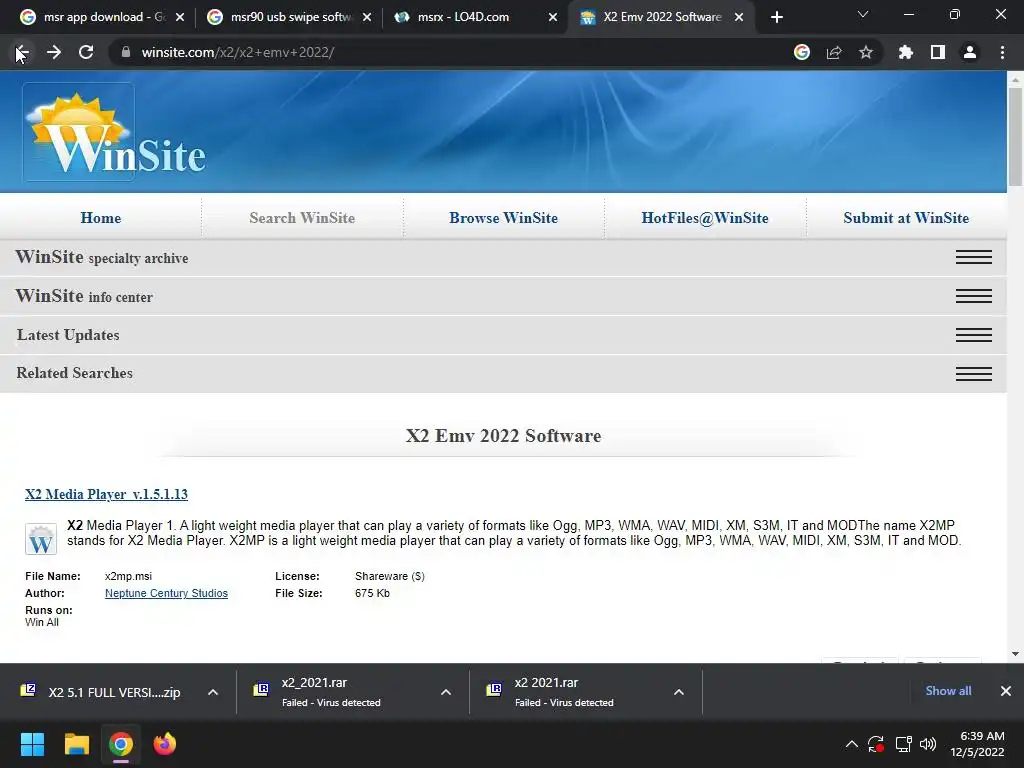Open Browse WinSite navigation item
This screenshot has width=1024, height=768.
(504, 218)
